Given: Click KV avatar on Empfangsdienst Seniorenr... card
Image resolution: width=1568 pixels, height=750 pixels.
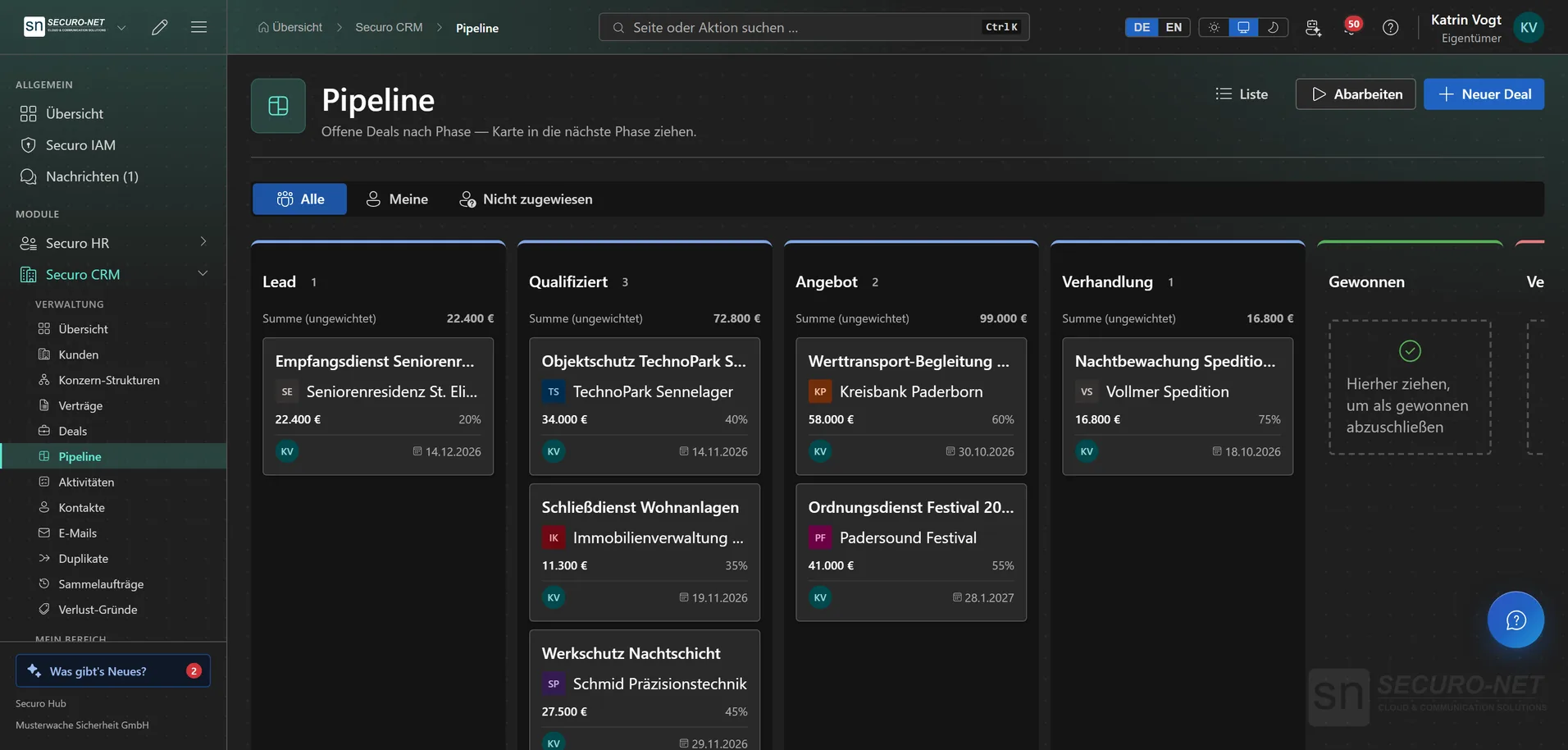Looking at the screenshot, I should 287,451.
